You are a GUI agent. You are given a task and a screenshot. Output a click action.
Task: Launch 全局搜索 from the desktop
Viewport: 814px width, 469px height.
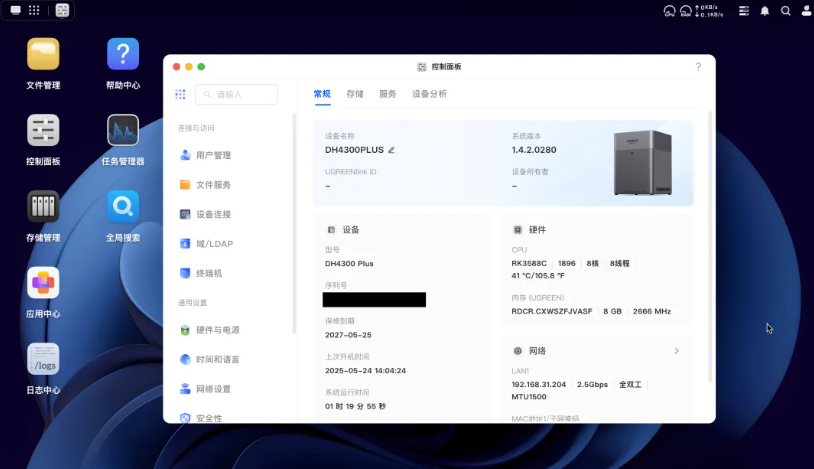point(123,207)
